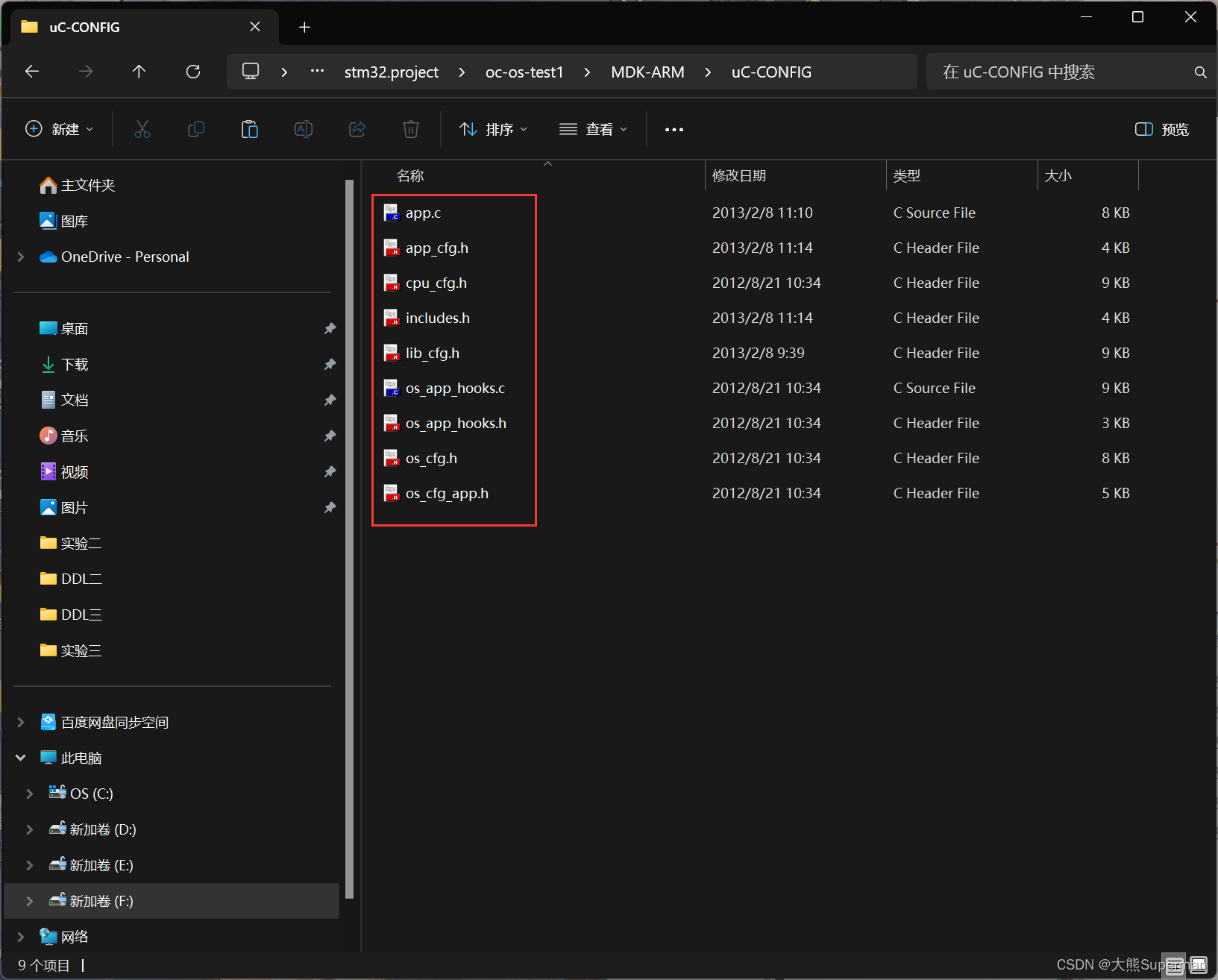Expand the 网络 tree node
This screenshot has height=980, width=1218.
21,937
